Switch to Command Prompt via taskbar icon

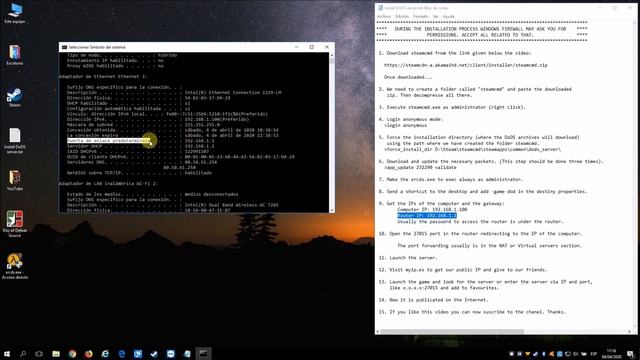coord(203,353)
